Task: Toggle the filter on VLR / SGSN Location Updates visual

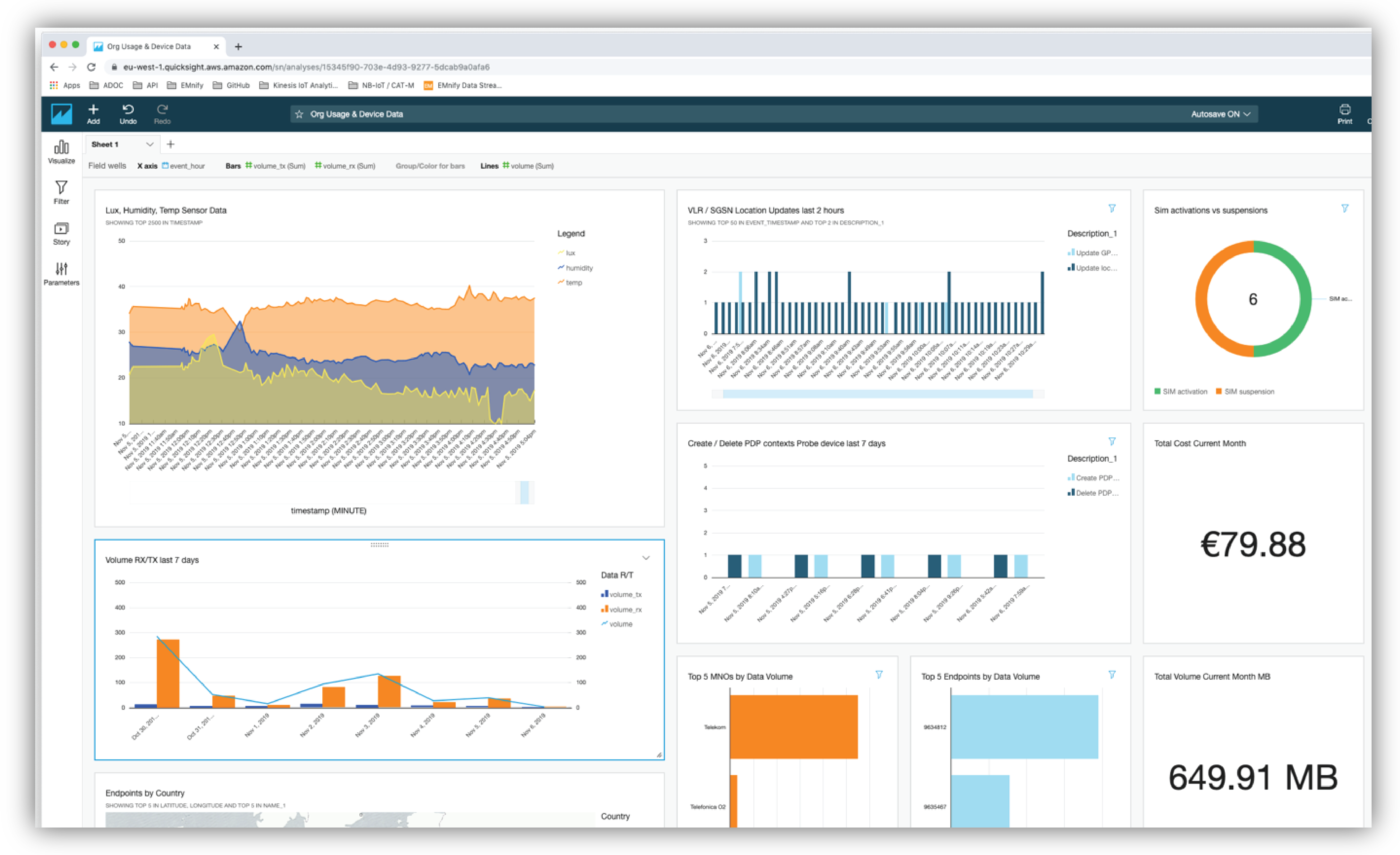Action: [x=1113, y=208]
